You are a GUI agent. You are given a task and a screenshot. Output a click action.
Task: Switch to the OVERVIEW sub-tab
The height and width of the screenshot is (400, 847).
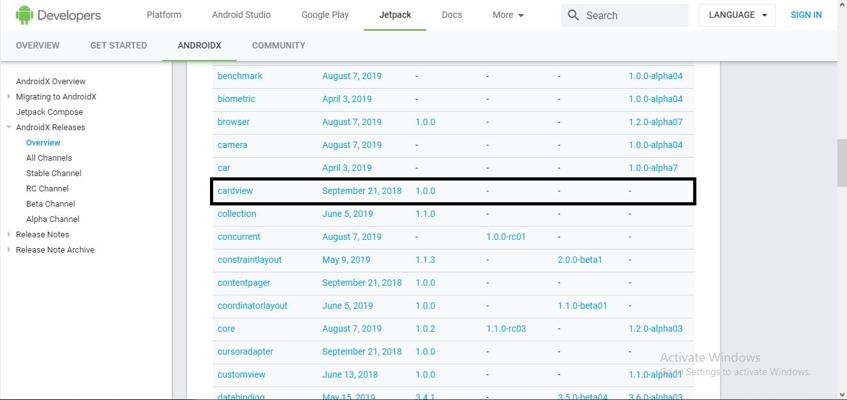pyautogui.click(x=38, y=45)
